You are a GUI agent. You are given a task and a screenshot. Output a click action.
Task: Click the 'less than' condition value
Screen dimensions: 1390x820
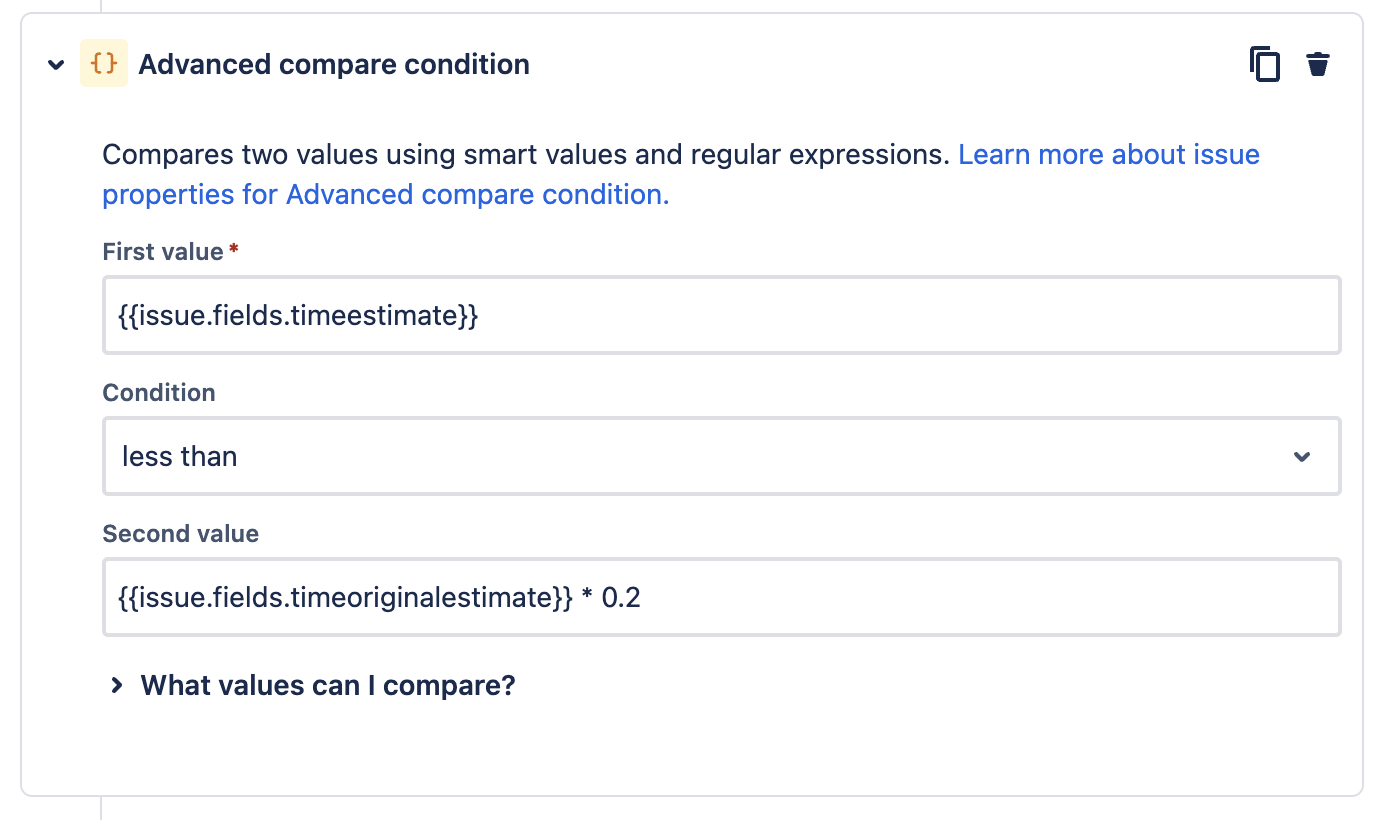(x=179, y=456)
